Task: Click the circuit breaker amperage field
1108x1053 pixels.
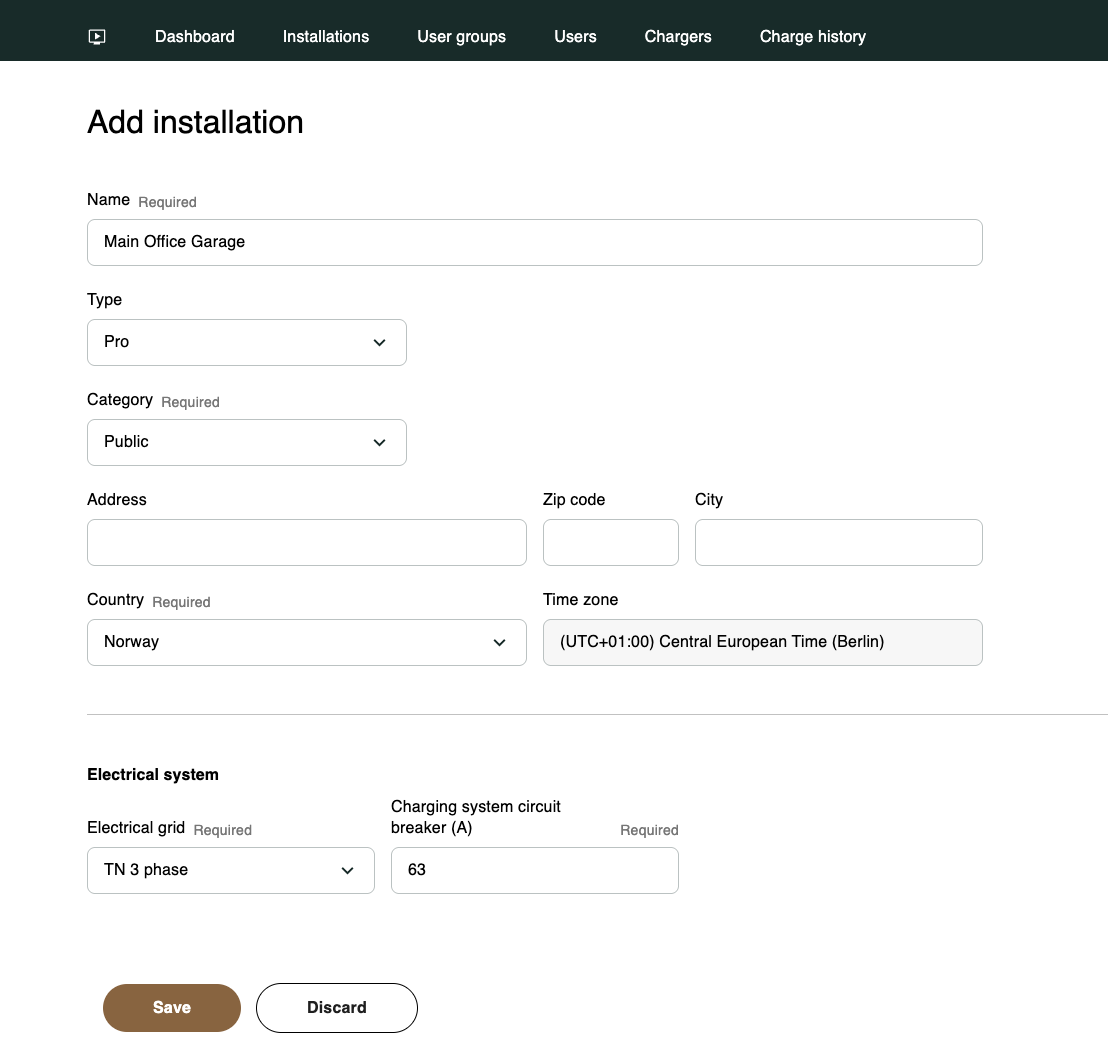Action: [534, 870]
